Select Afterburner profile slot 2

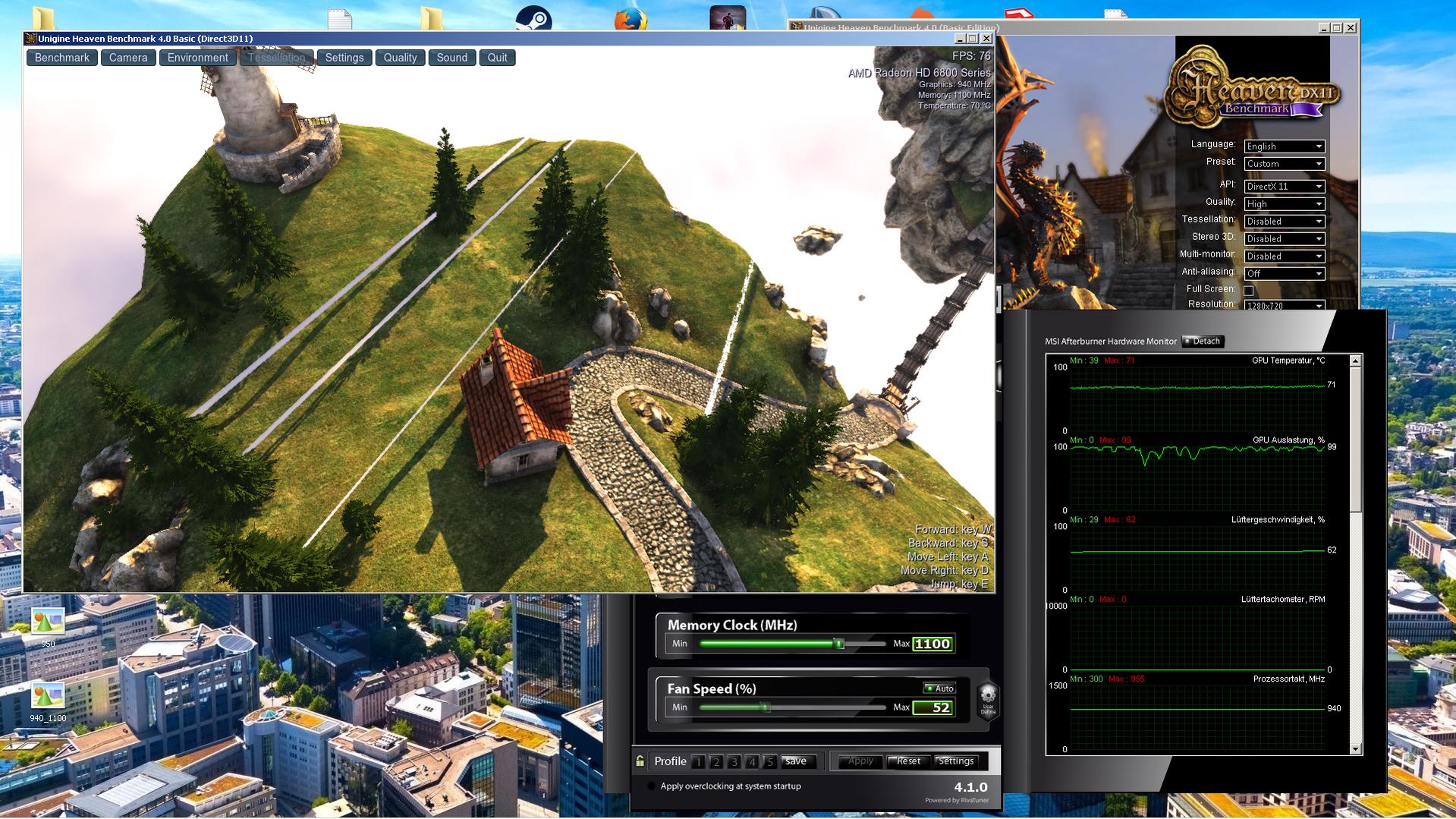(x=715, y=761)
